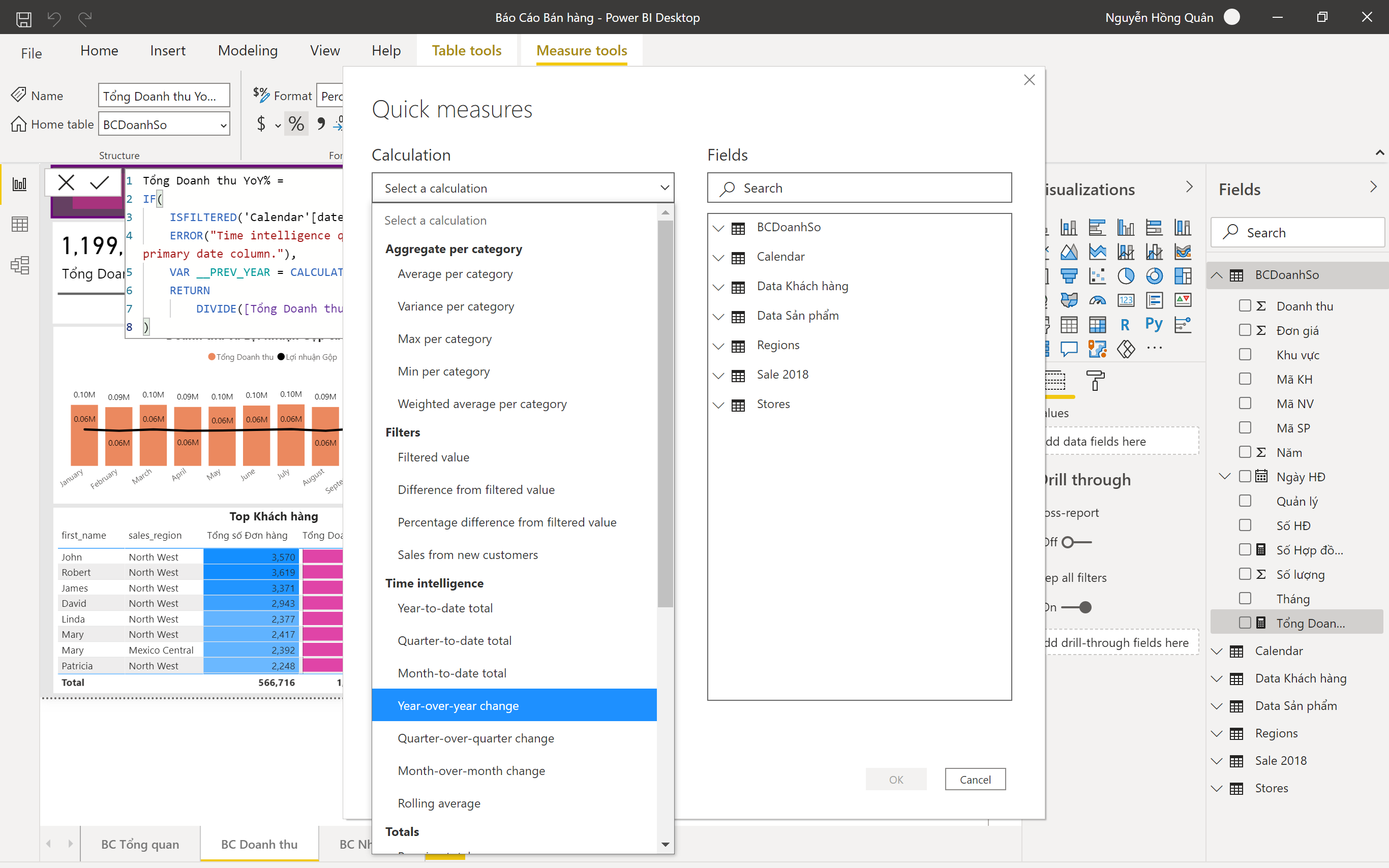1389x868 pixels.
Task: Select the card (123) visual
Action: (1126, 300)
